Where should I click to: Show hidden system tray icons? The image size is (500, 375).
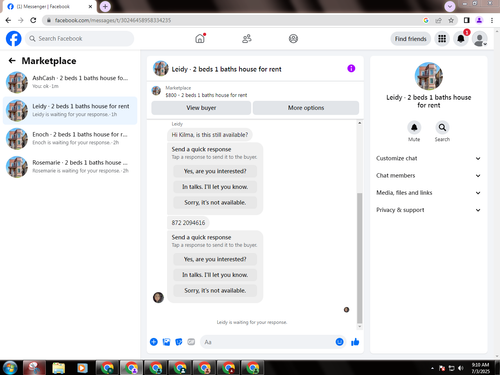tap(432, 368)
